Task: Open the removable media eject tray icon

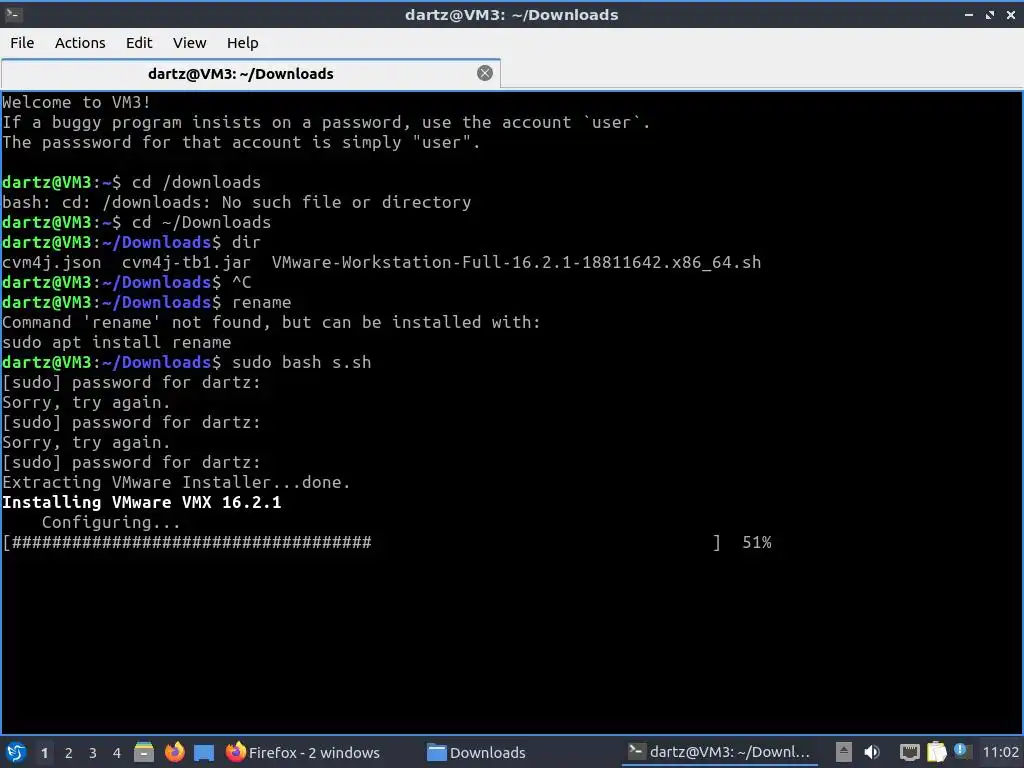Action: point(844,752)
